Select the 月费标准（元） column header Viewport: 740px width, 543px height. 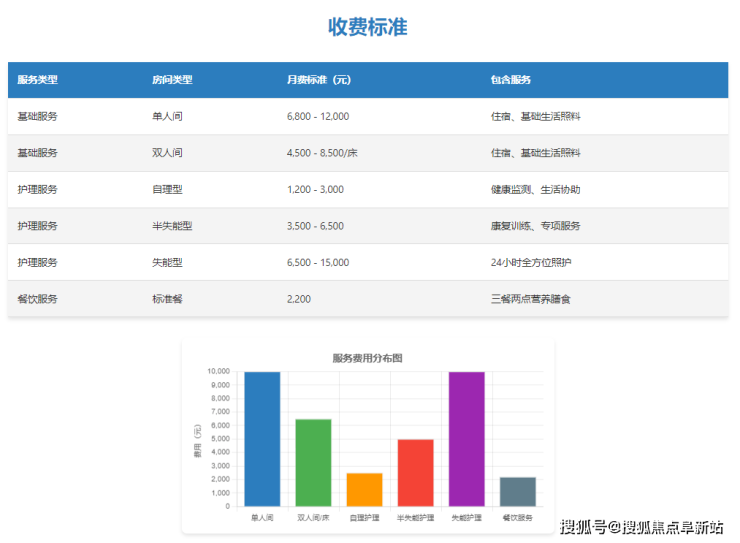click(x=318, y=80)
